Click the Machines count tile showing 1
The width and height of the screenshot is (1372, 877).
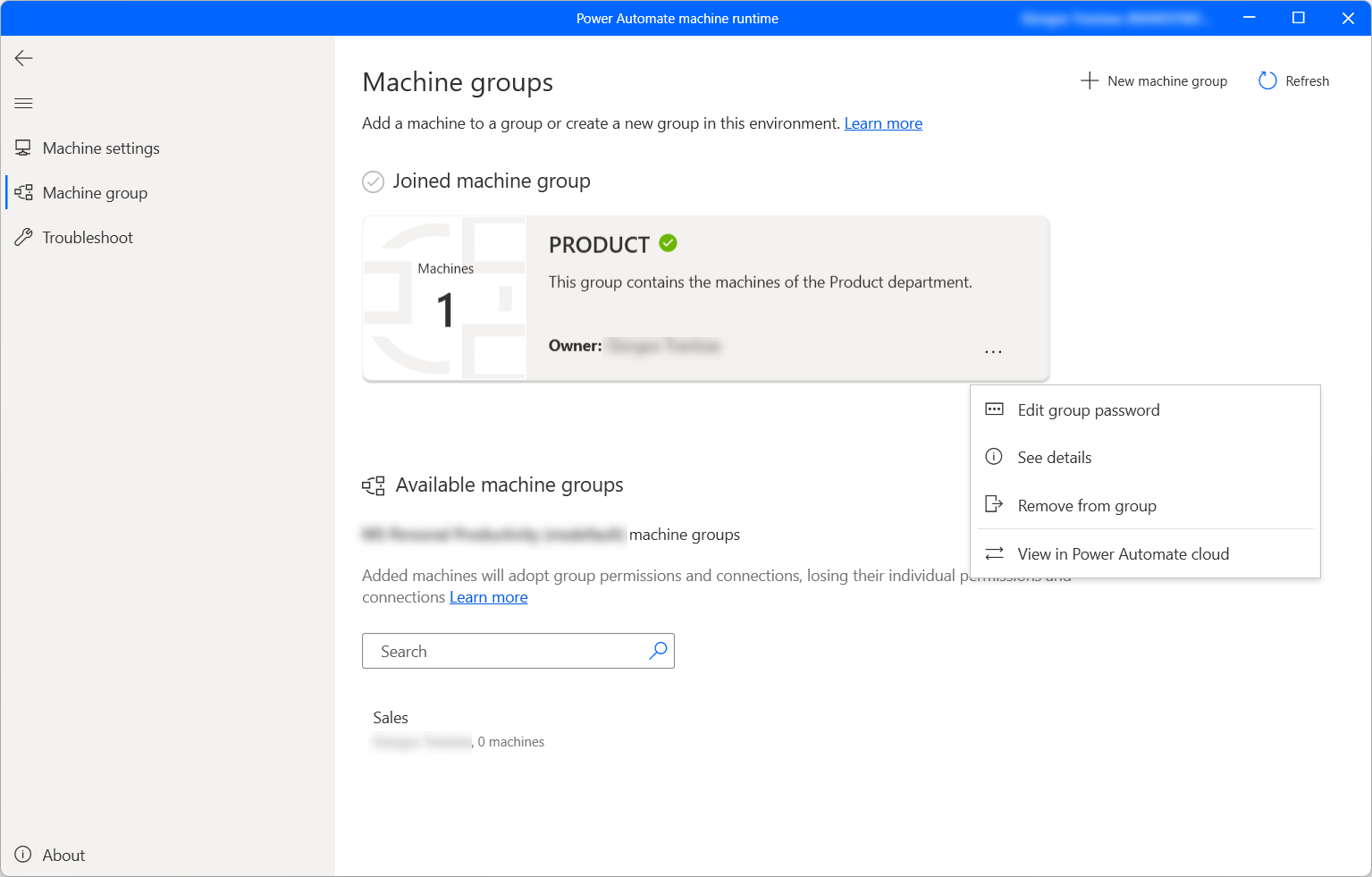coord(445,298)
